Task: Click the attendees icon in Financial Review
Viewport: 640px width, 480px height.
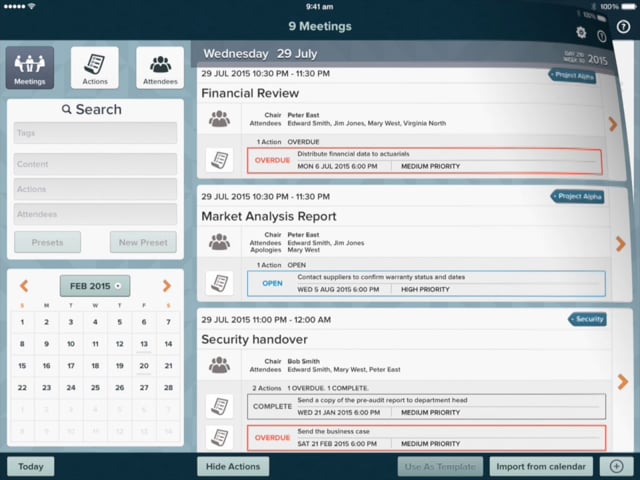Action: tap(219, 119)
